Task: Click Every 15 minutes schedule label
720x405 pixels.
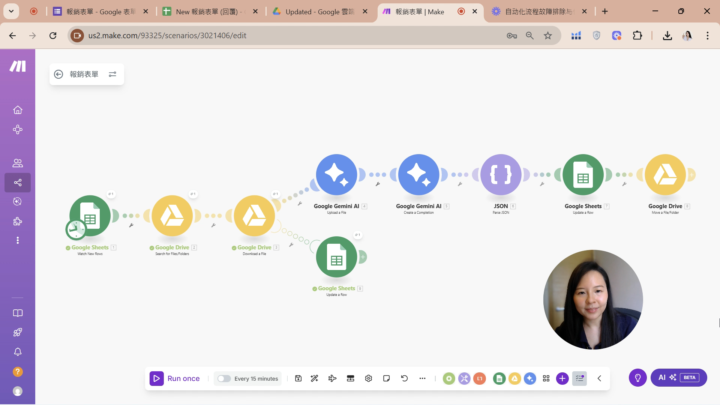Action: 256,378
